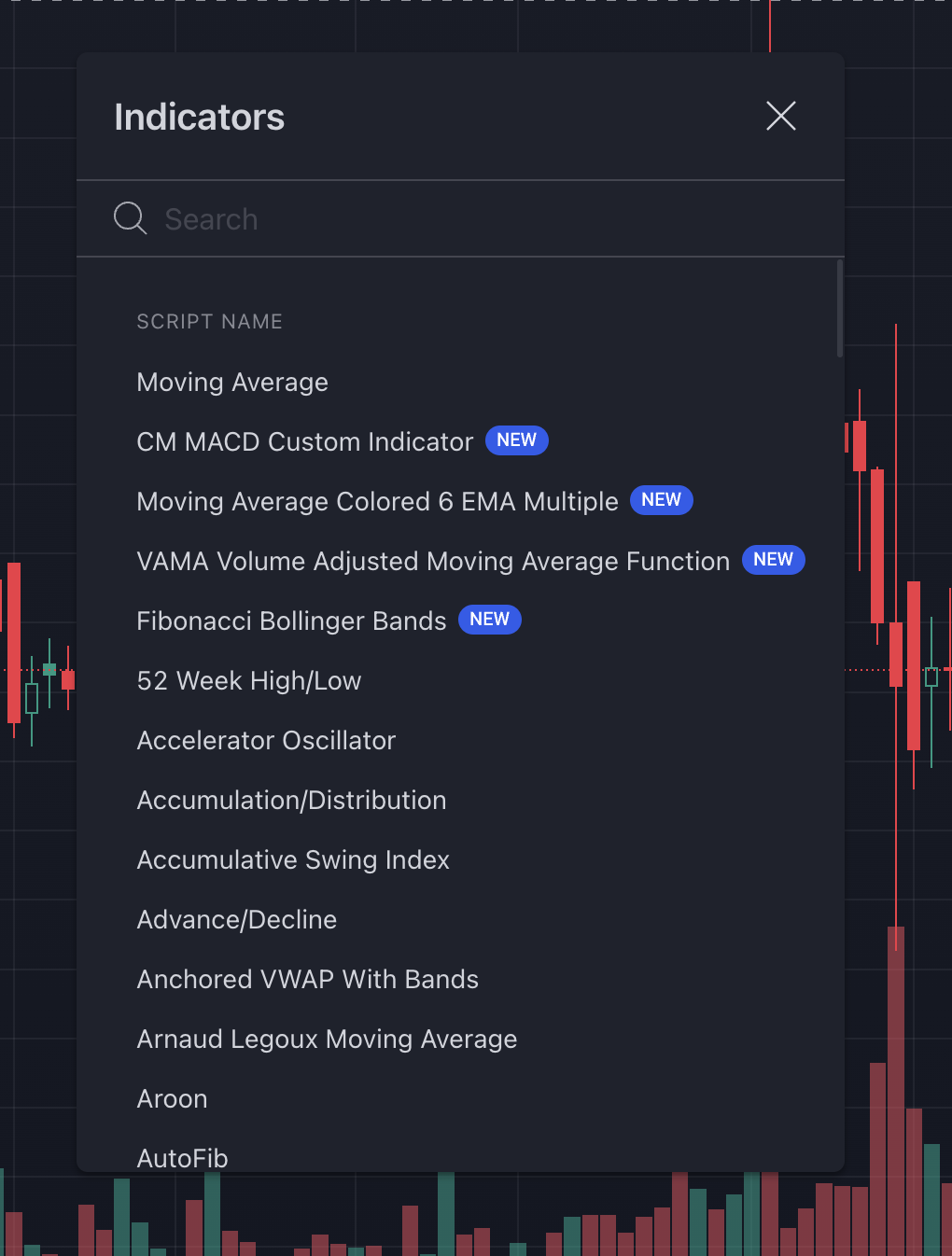Select VAMA Volume Adjusted Moving Average Function
Image resolution: width=952 pixels, height=1256 pixels.
(433, 562)
